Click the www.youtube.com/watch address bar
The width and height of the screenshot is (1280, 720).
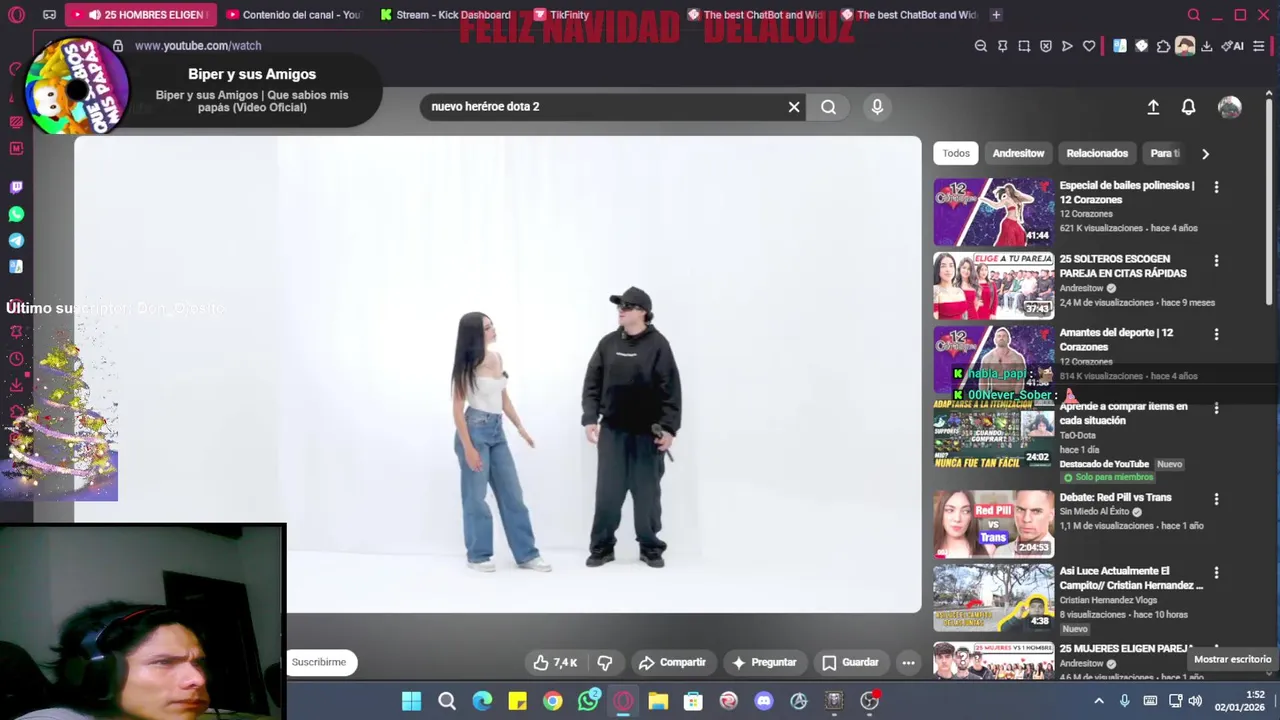pos(198,46)
